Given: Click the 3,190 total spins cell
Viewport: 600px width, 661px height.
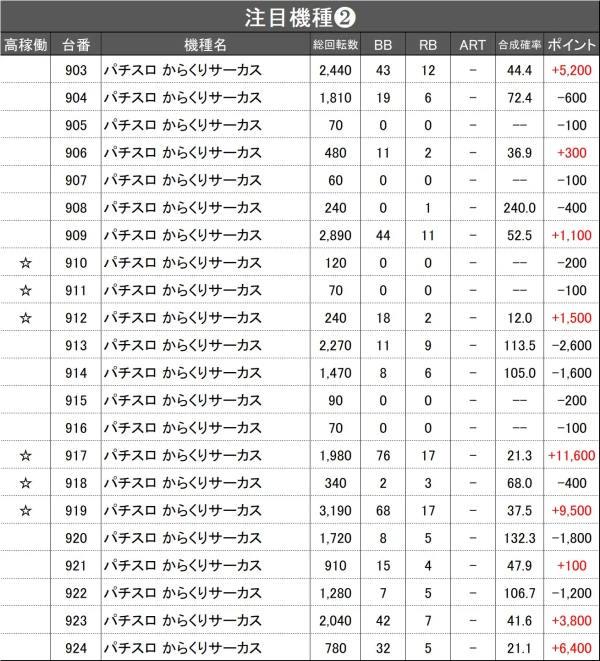Looking at the screenshot, I should [x=336, y=511].
